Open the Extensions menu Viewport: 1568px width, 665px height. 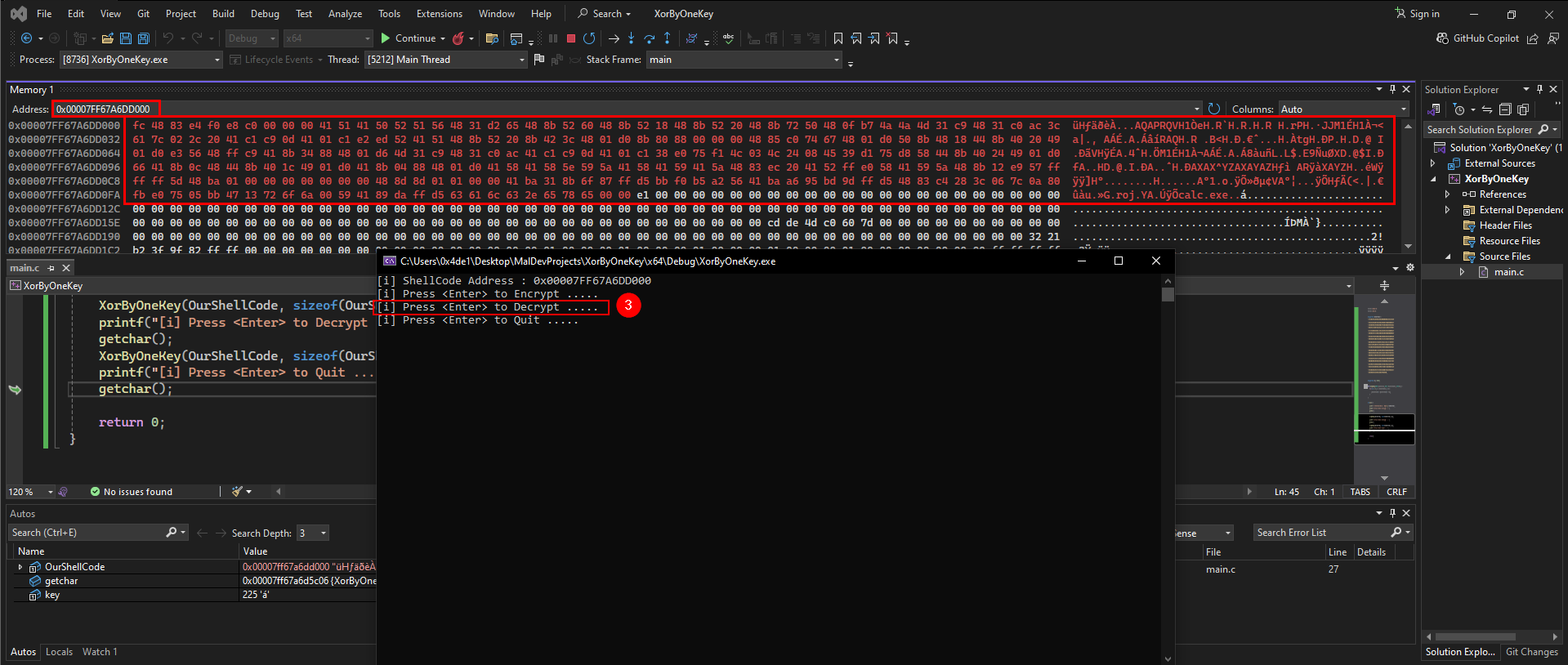439,13
